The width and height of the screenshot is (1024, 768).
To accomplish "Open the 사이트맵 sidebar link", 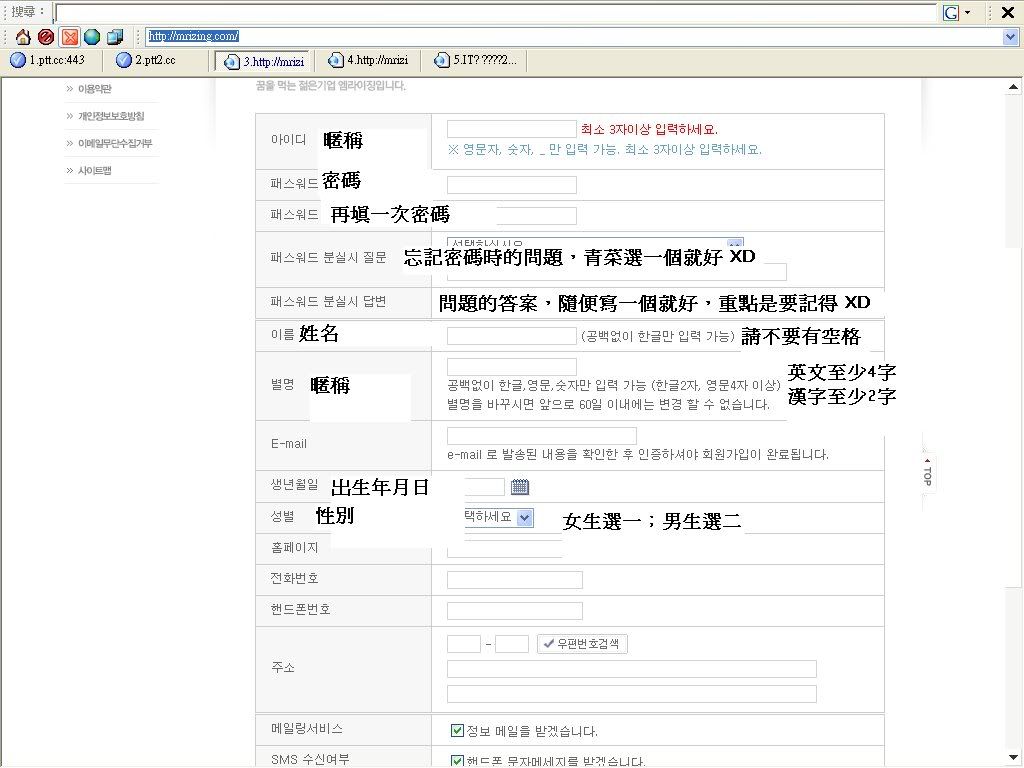I will click(x=94, y=171).
